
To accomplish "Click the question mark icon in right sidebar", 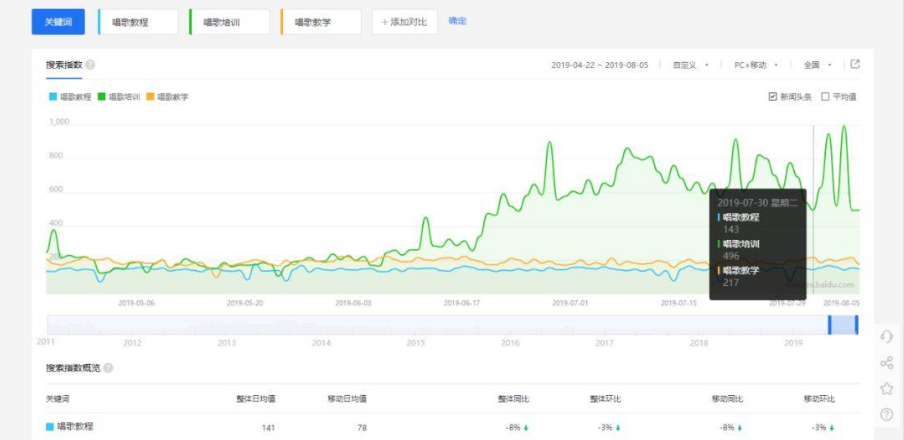I will point(886,414).
